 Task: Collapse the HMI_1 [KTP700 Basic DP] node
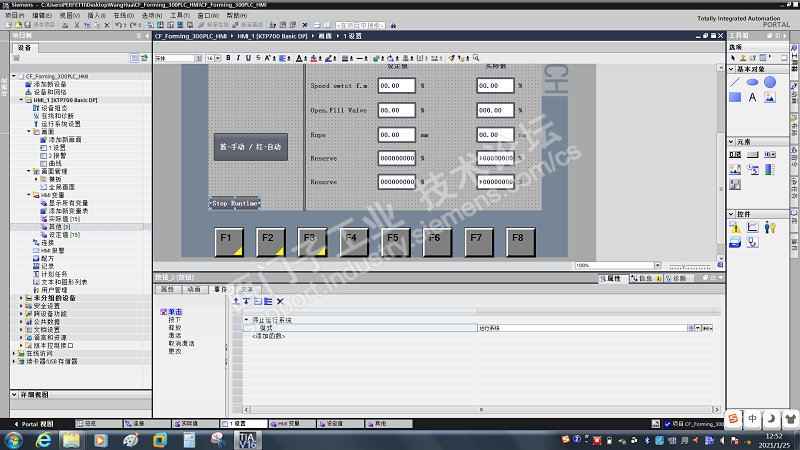tap(21, 100)
